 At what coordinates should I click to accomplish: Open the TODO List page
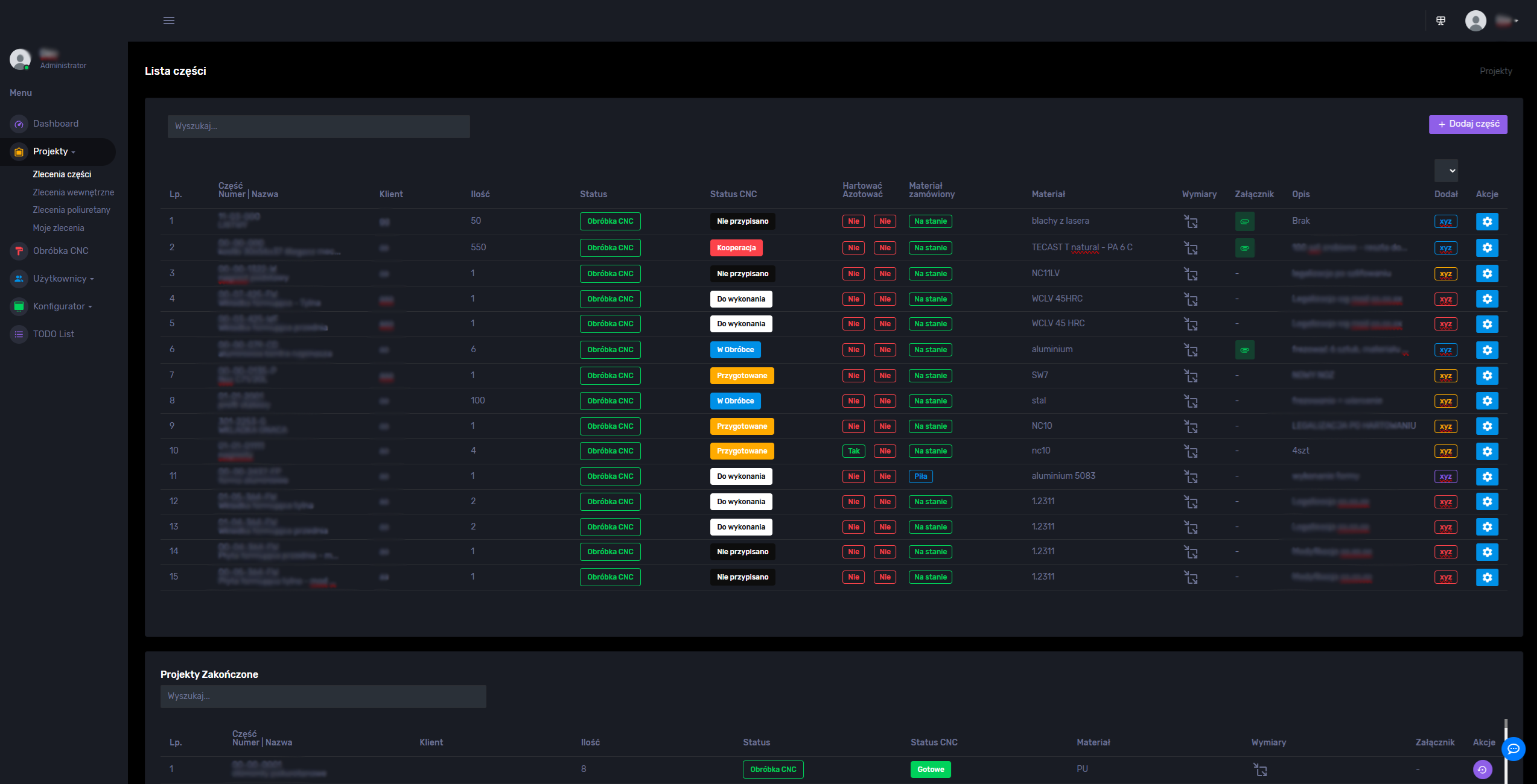point(53,334)
